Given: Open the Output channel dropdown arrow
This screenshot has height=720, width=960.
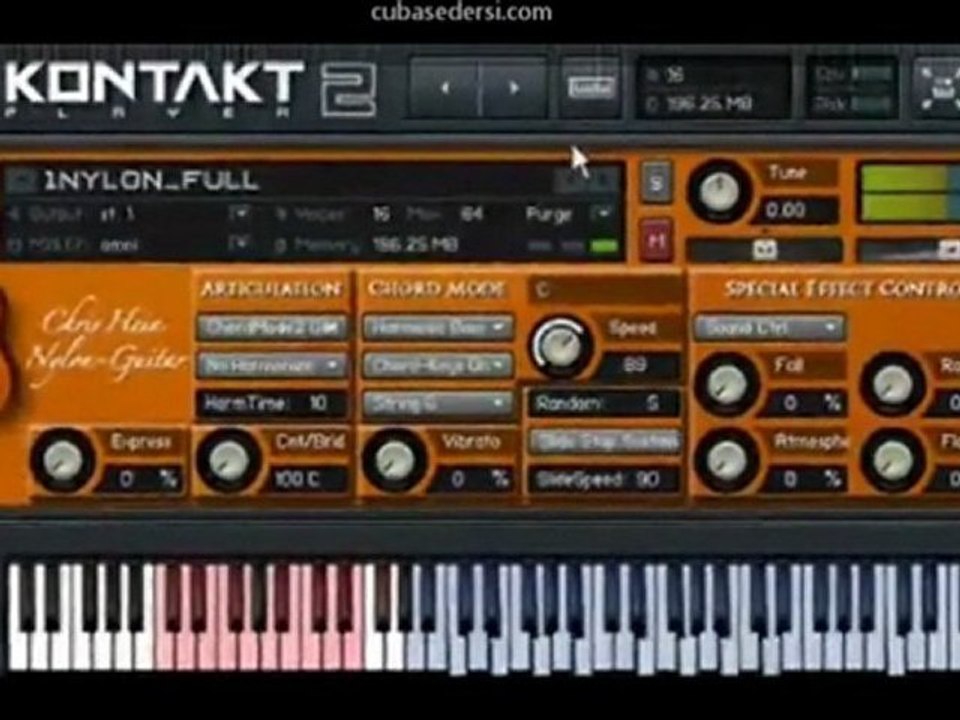Looking at the screenshot, I should coord(239,213).
